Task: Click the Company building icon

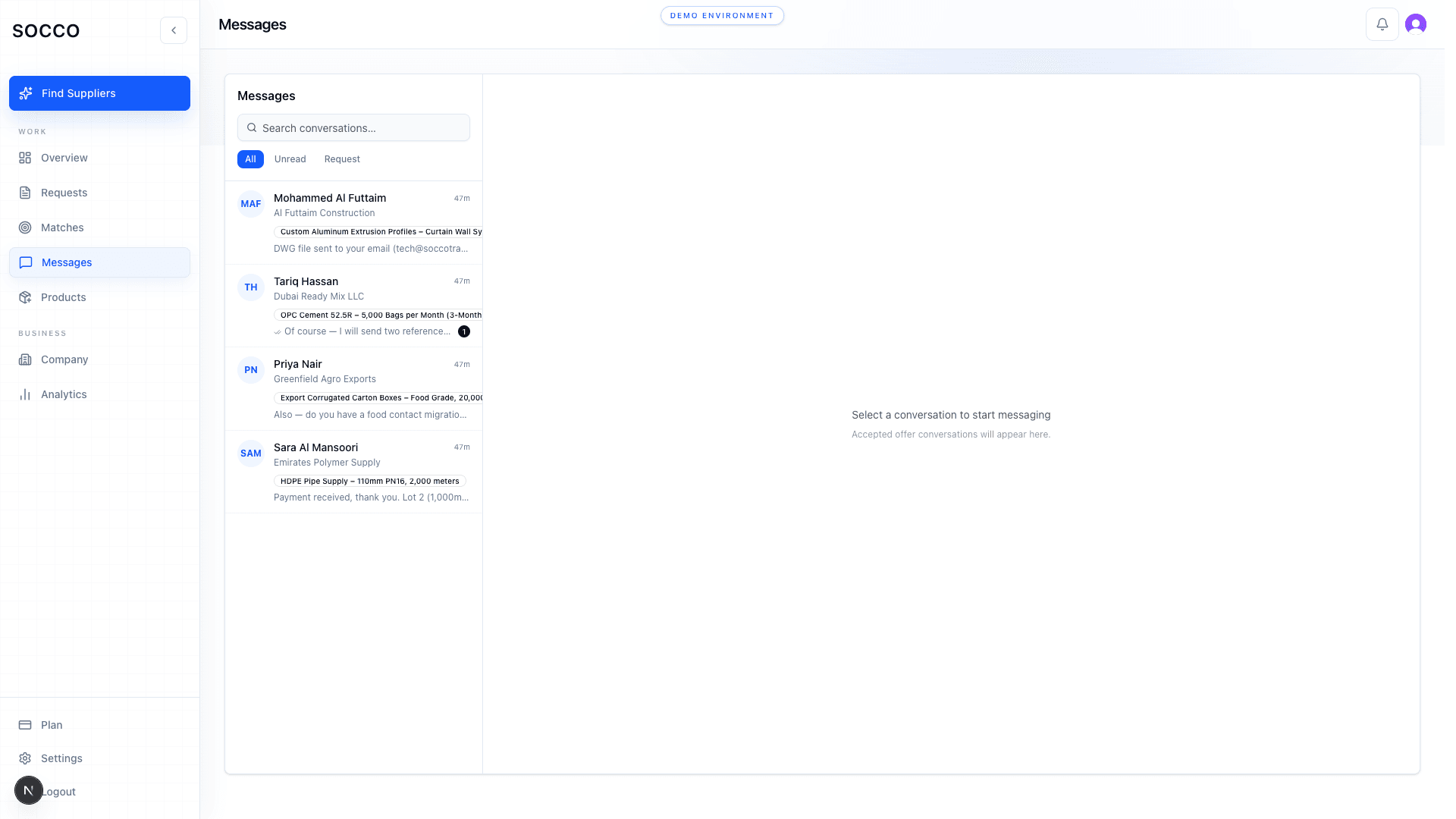Action: (25, 359)
